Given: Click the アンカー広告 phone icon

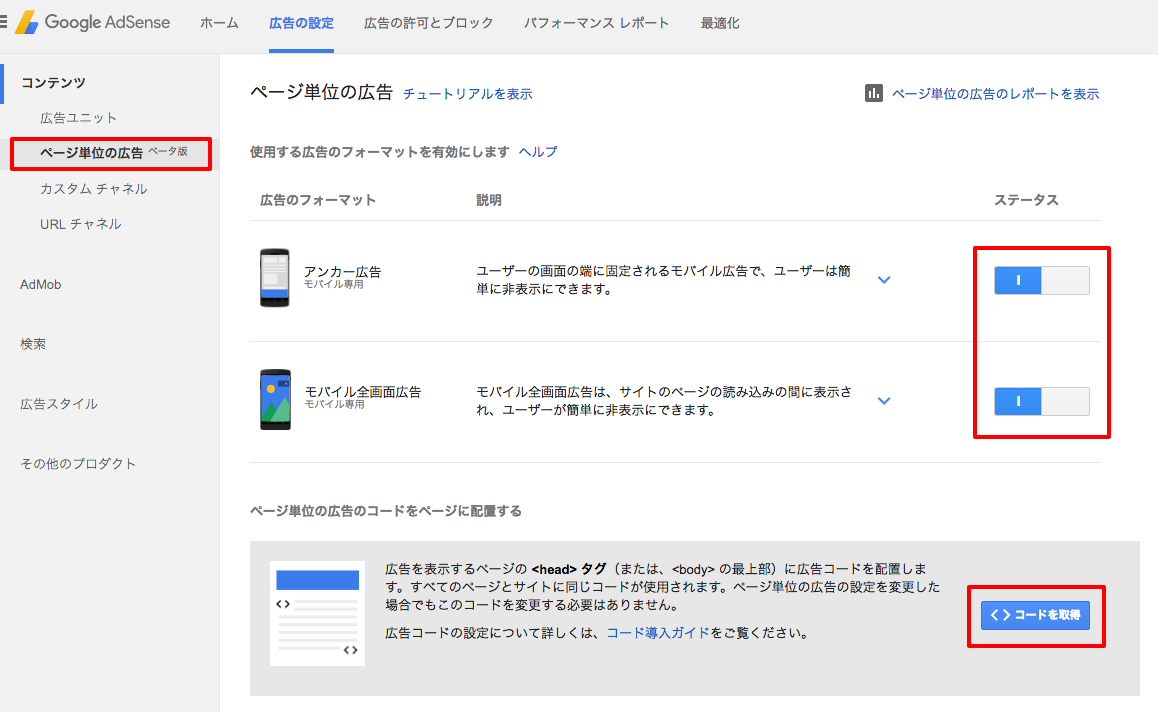Looking at the screenshot, I should tap(275, 278).
